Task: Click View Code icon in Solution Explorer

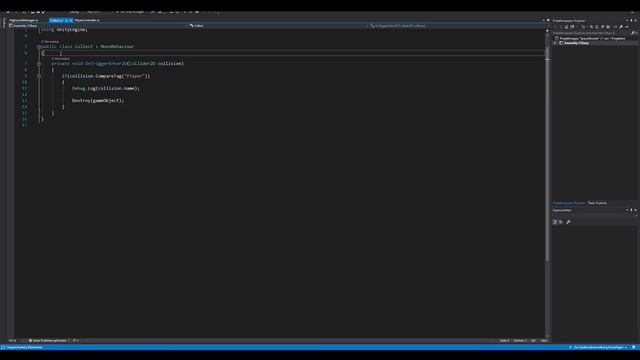Action: pyautogui.click(x=615, y=27)
